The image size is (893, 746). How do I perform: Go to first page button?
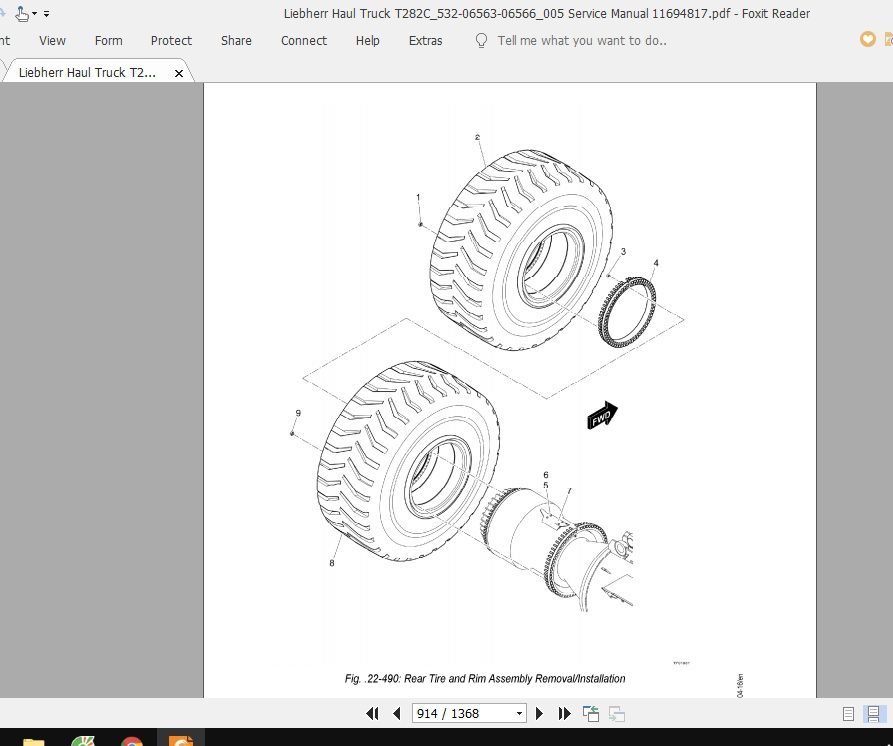click(372, 714)
